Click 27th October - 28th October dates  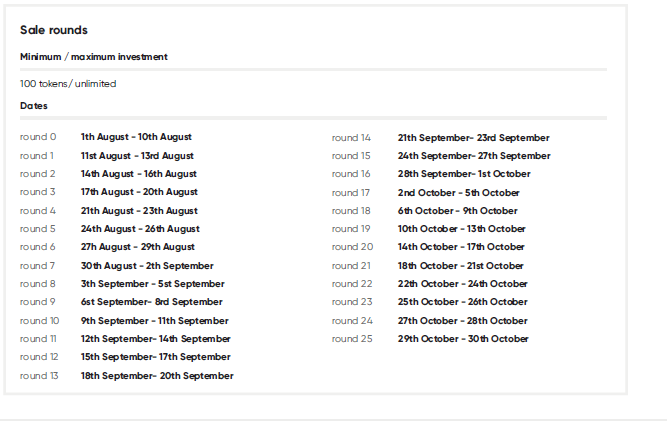462,321
